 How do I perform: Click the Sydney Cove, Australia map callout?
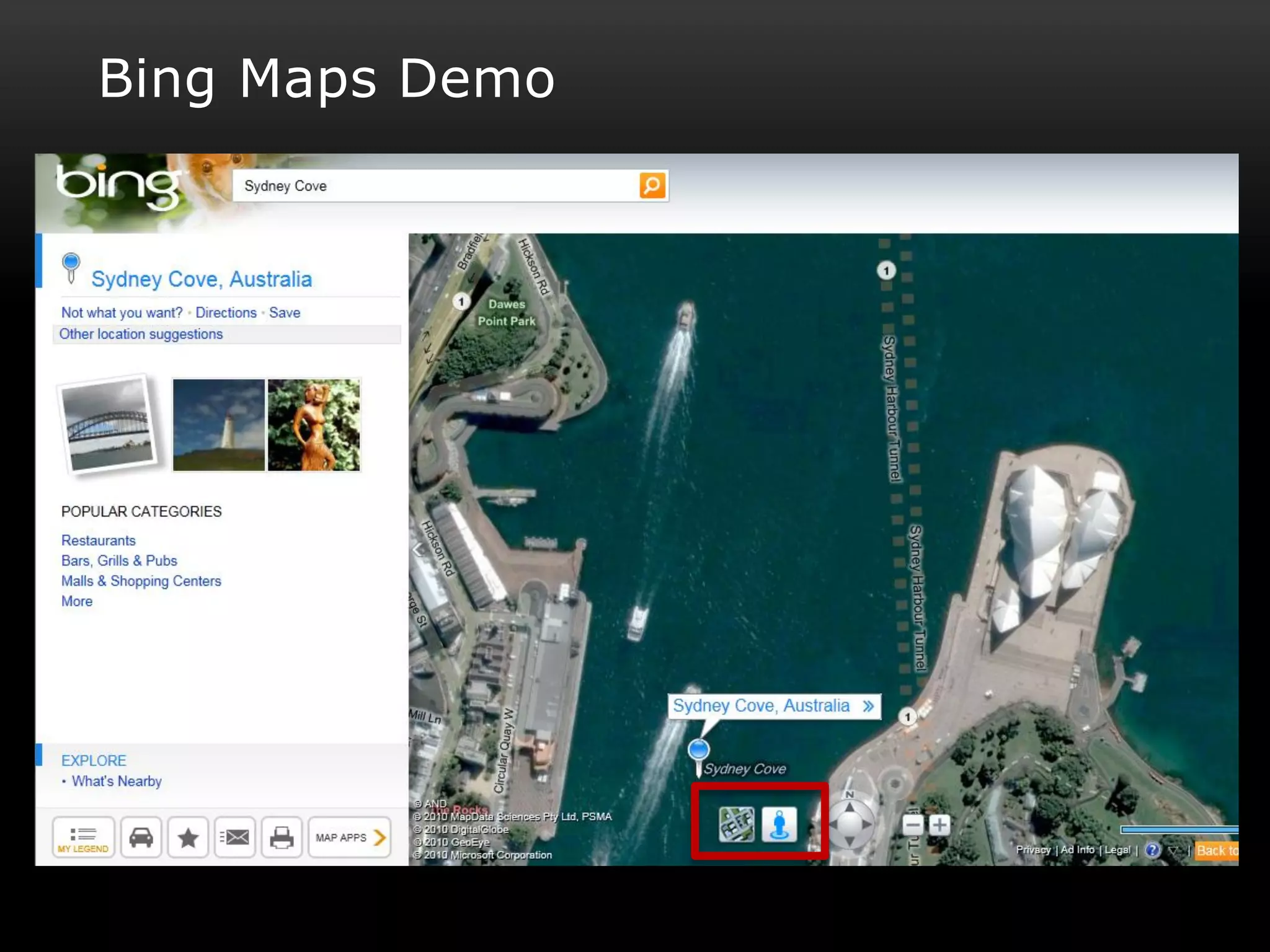tap(774, 706)
